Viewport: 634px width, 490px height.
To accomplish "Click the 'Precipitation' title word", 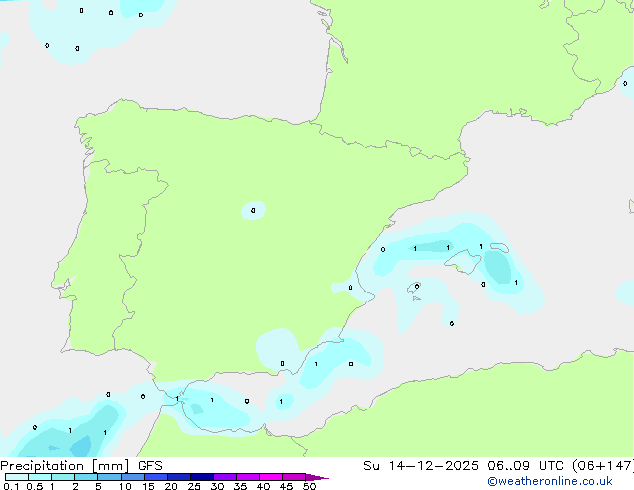I will pos(42,466).
